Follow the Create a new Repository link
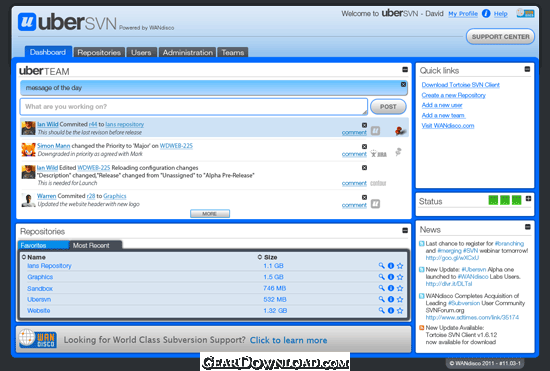The image size is (550, 371). click(454, 95)
